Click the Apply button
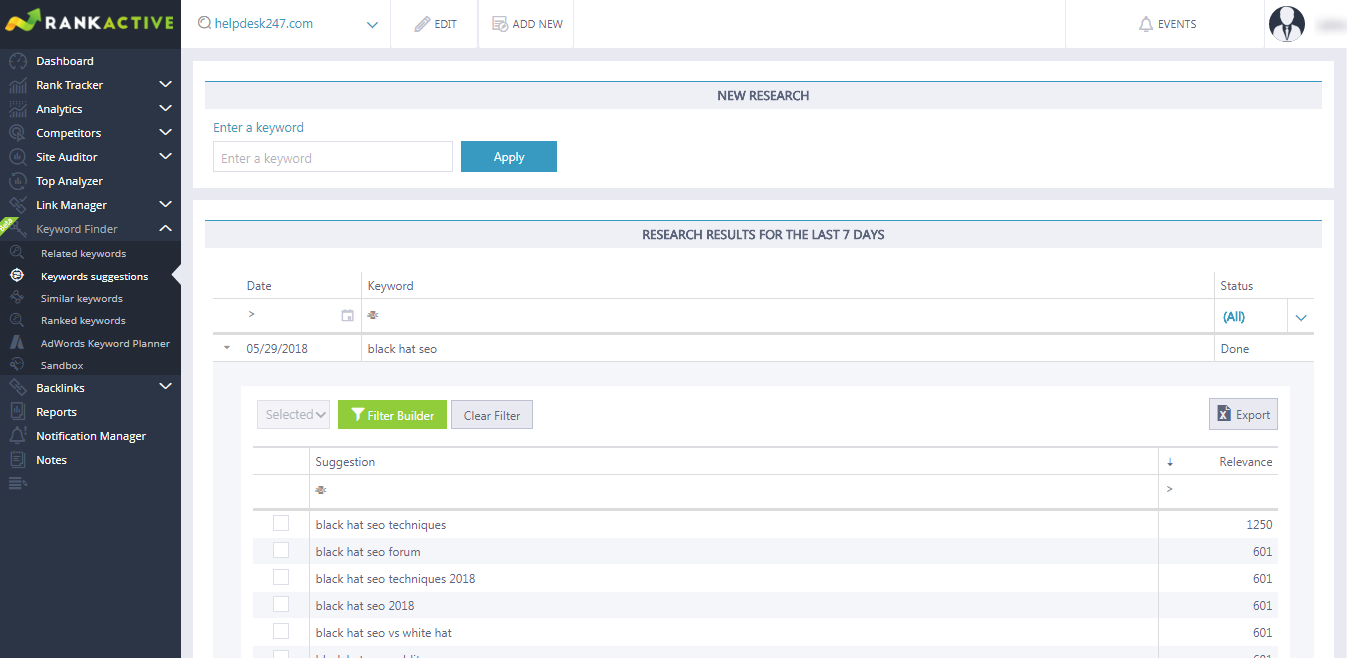Image resolution: width=1347 pixels, height=658 pixels. coord(509,157)
